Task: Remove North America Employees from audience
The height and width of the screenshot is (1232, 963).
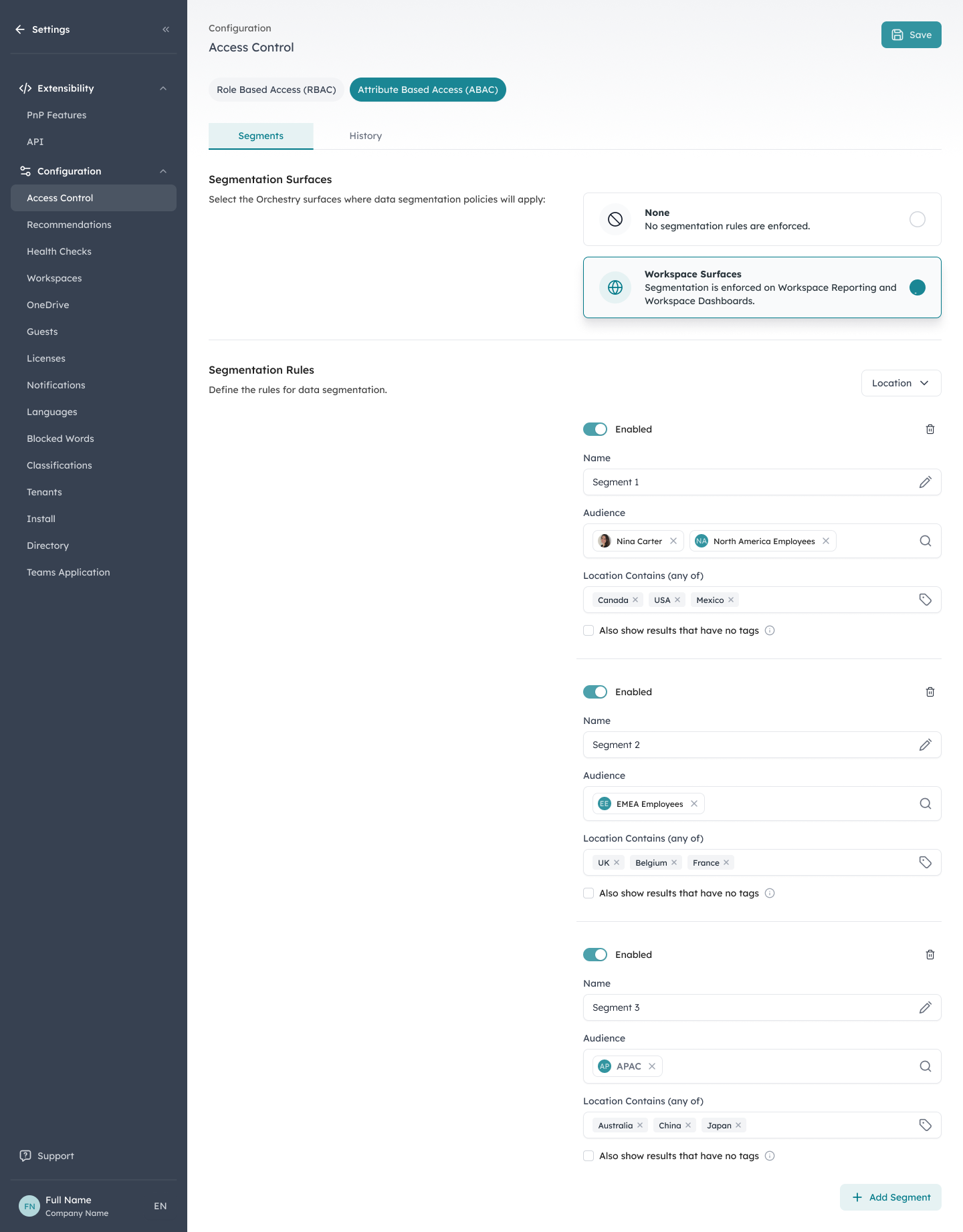Action: click(x=826, y=541)
